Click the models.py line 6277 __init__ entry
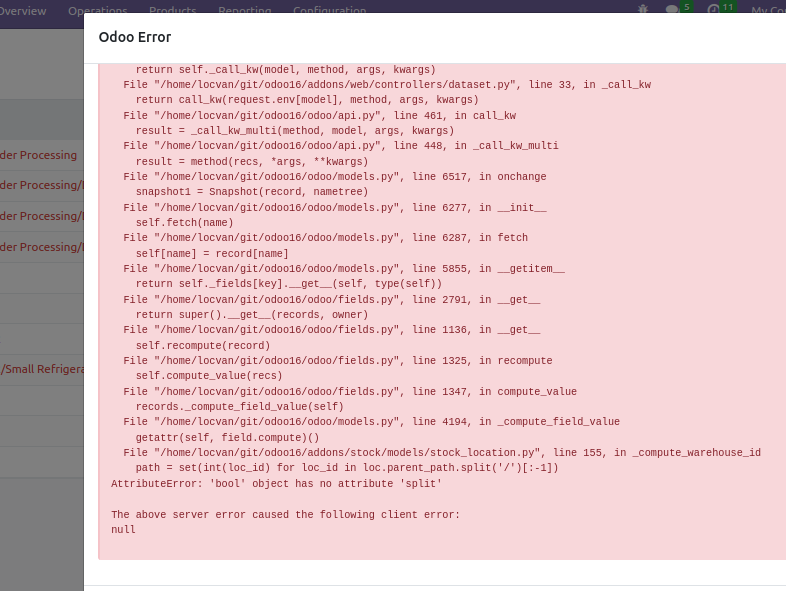The image size is (786, 591). click(x=335, y=208)
